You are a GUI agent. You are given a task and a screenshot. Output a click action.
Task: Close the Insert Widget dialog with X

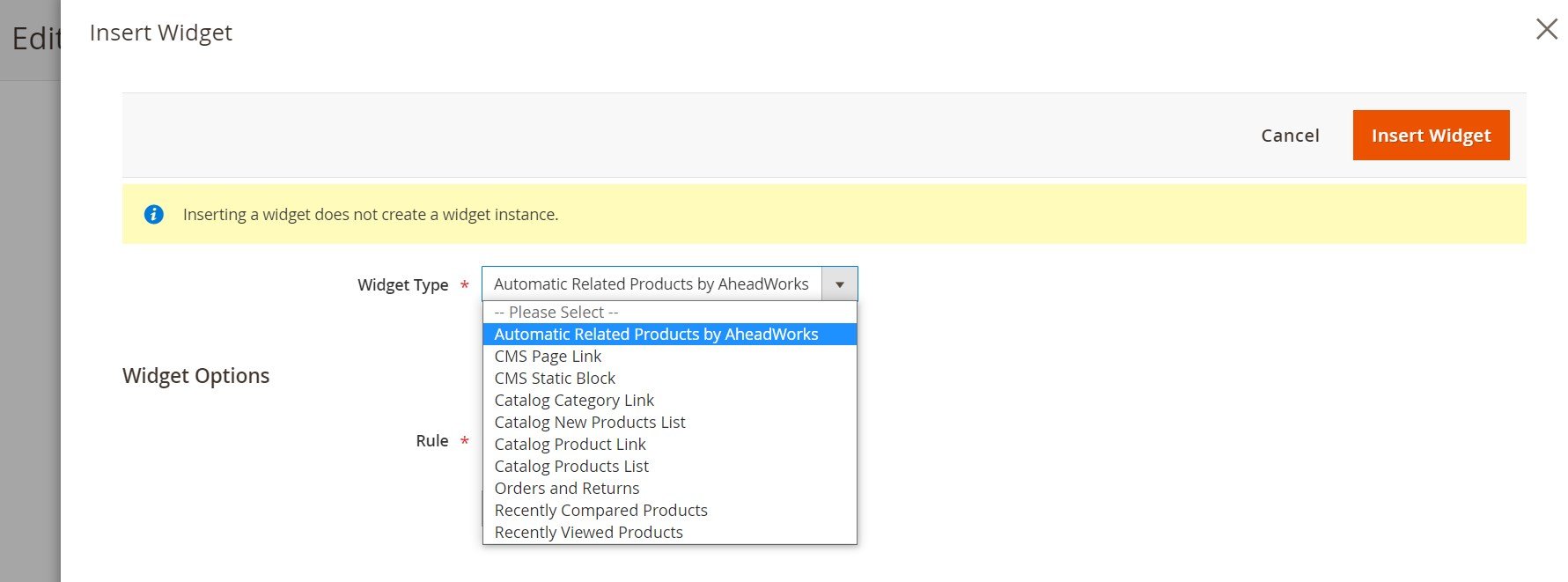1546,29
